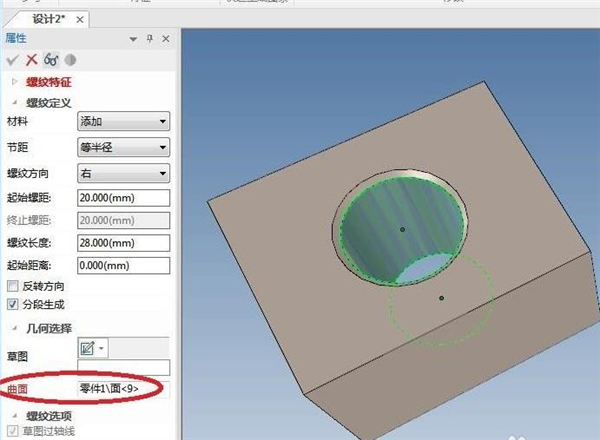Click the 起始螺距 input field

[x=123, y=198]
